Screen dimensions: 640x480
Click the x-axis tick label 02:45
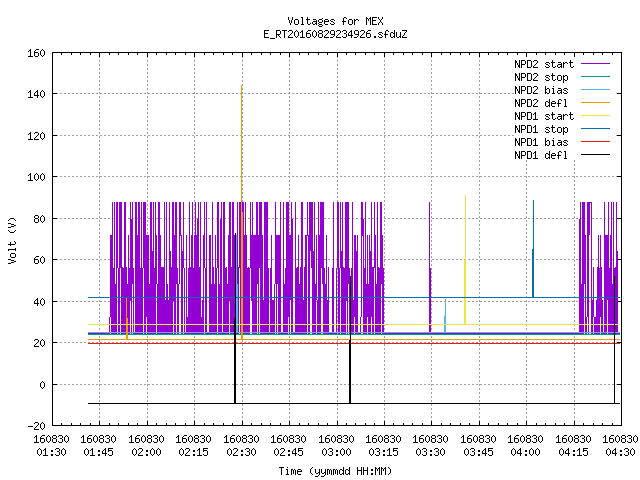tap(289, 452)
